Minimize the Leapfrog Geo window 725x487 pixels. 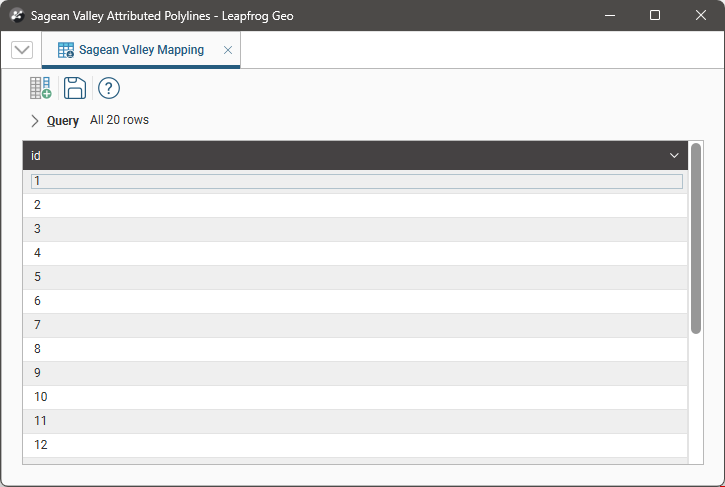coord(609,15)
